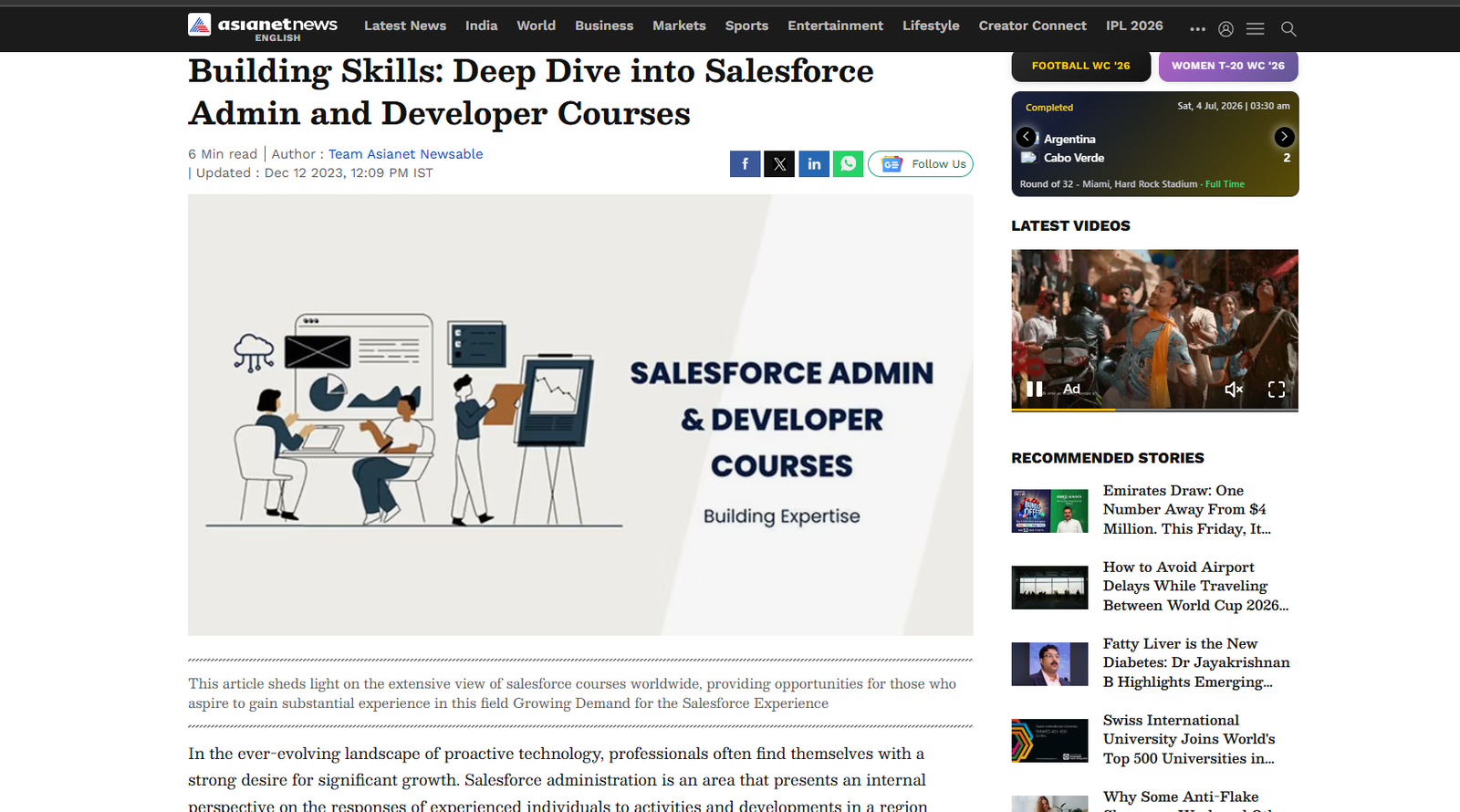Click the LATEST VIDEOS heading
The width and height of the screenshot is (1460, 812).
coord(1070,225)
